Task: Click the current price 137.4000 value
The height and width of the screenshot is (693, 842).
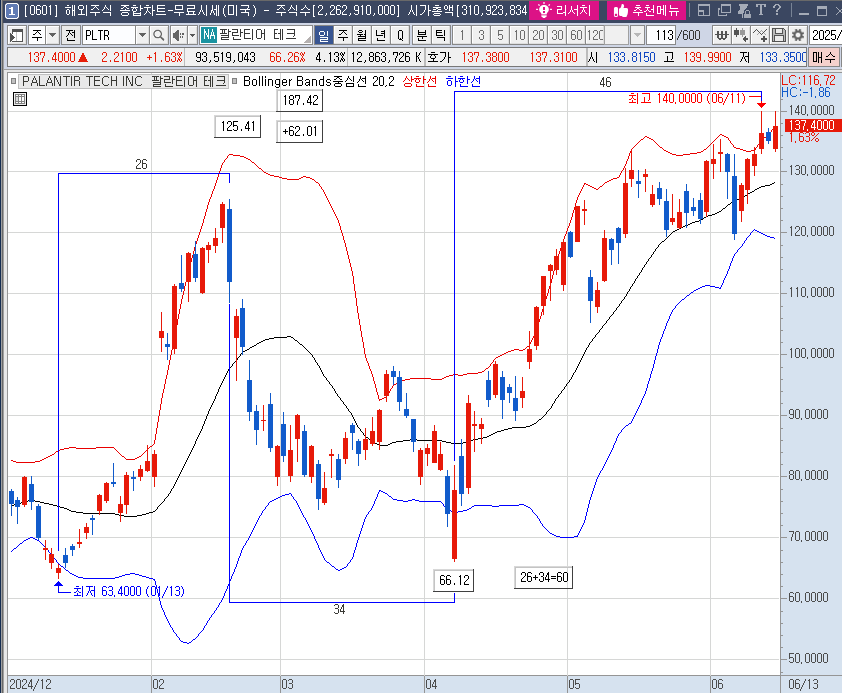Action: click(52, 57)
